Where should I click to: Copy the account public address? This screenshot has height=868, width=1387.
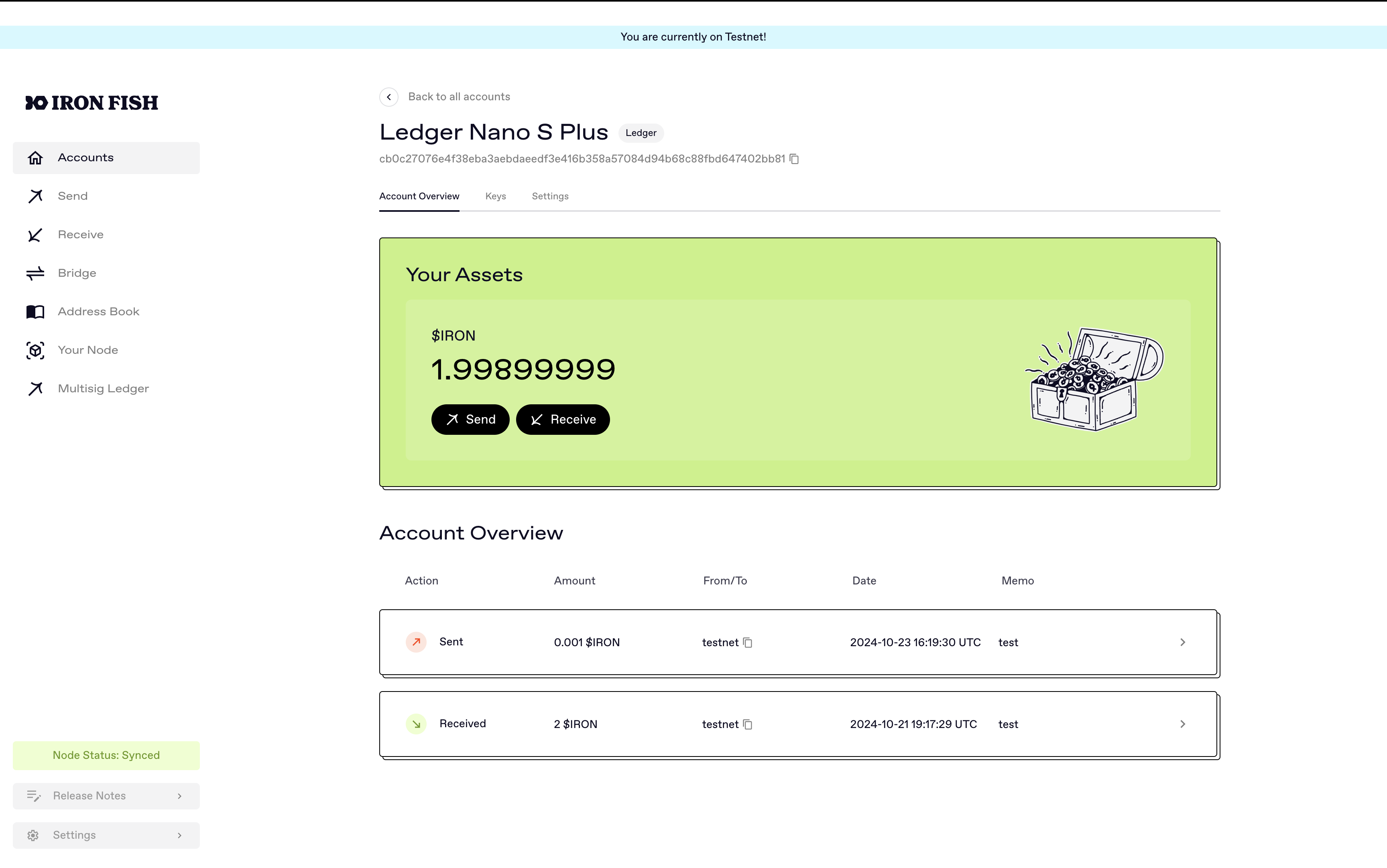794,159
